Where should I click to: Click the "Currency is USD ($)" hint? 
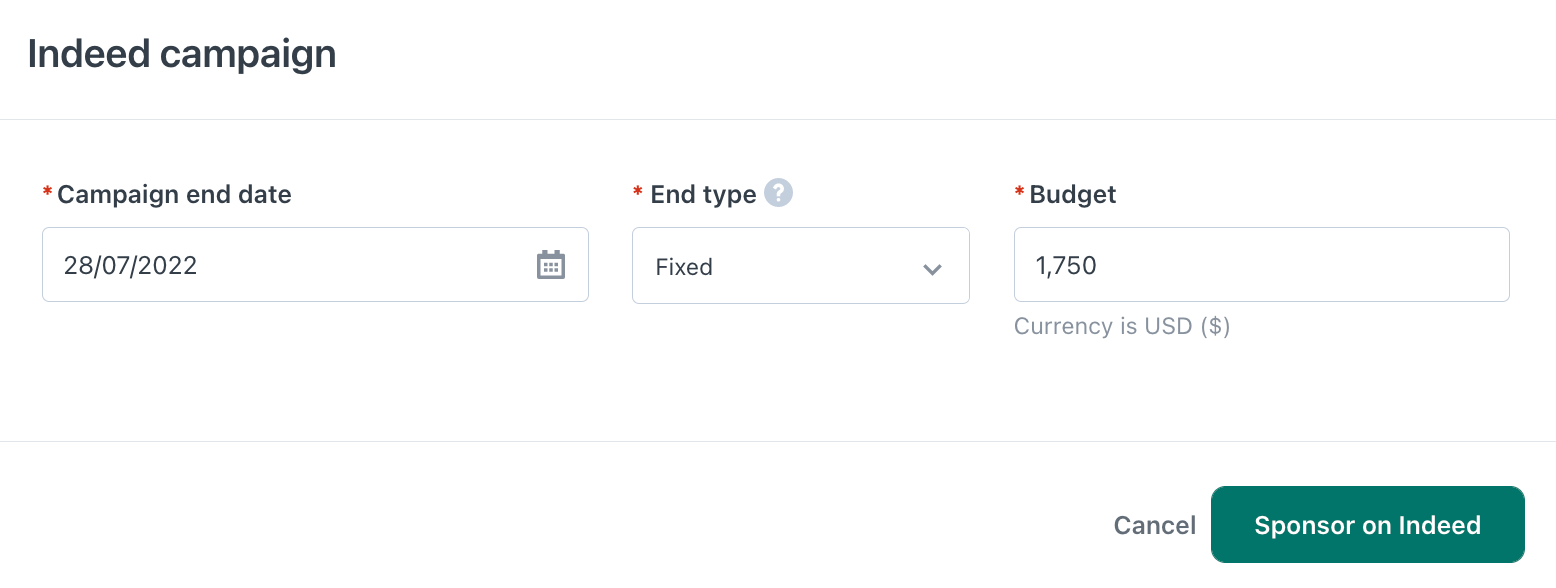[1121, 326]
